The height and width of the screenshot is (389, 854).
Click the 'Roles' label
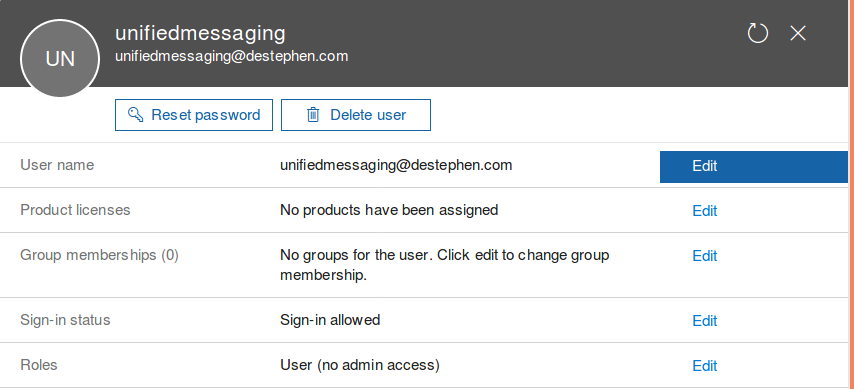39,364
